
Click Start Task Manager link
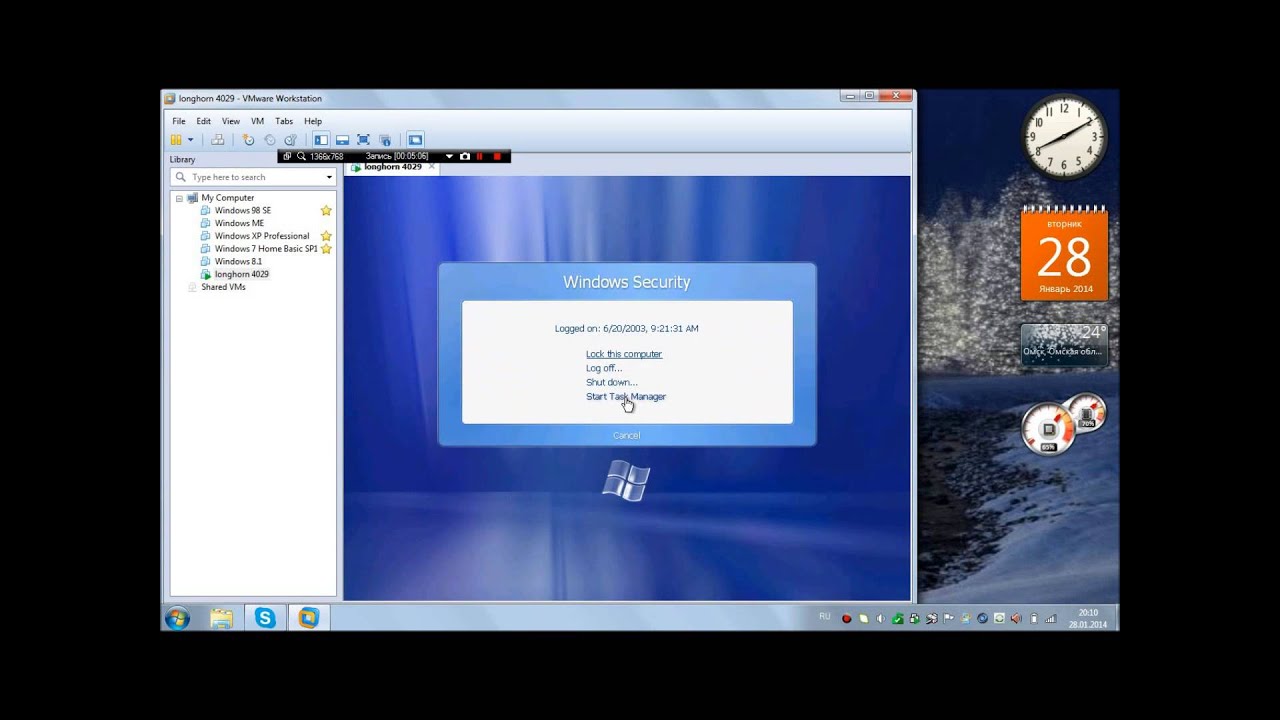click(626, 397)
